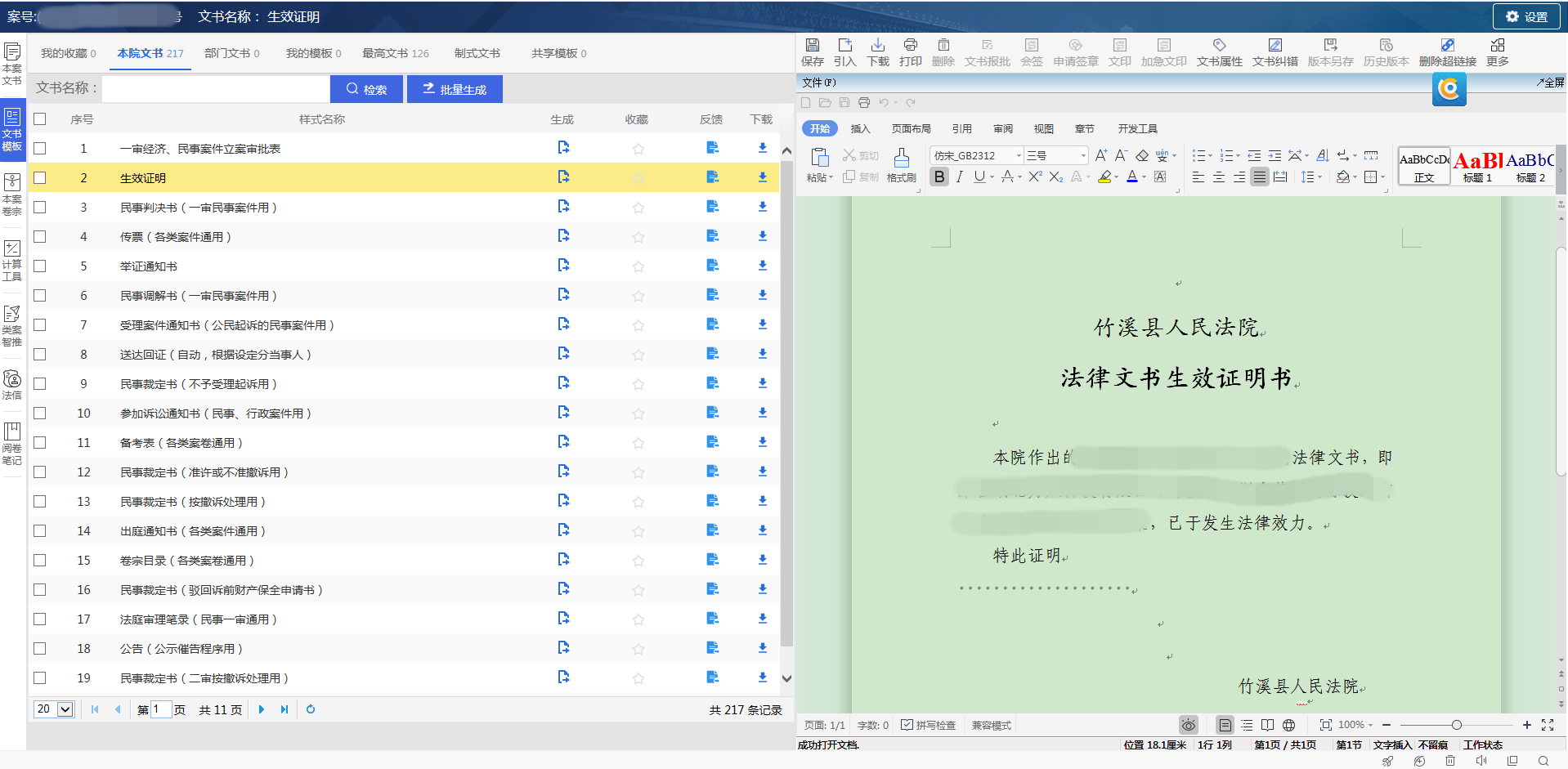Open 文书属性 document properties
Image resolution: width=1568 pixels, height=769 pixels.
pos(1219,51)
